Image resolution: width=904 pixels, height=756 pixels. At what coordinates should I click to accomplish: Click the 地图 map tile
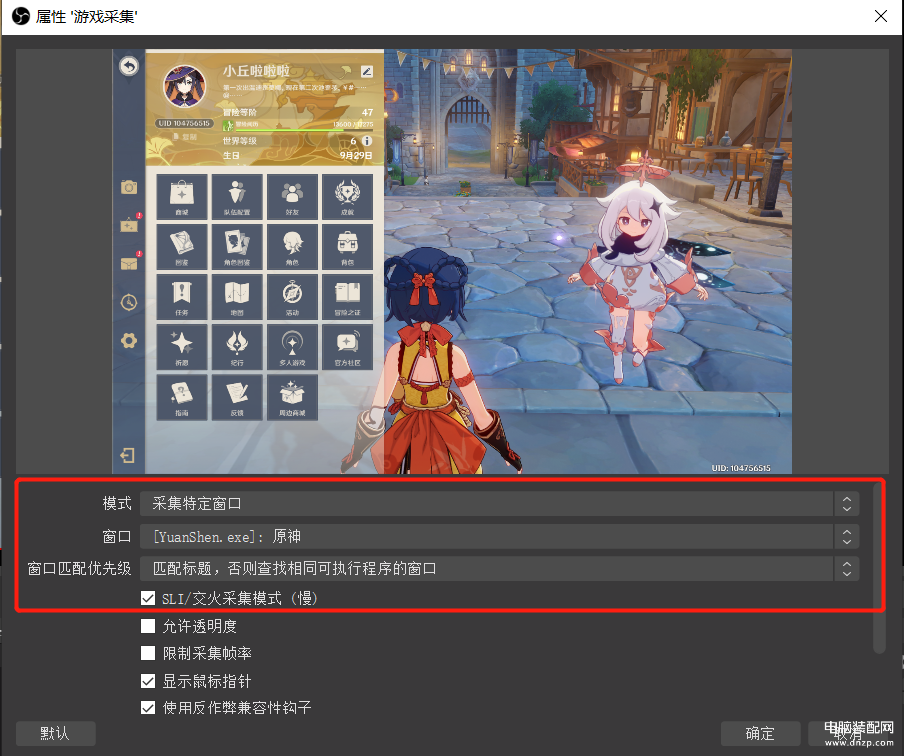(237, 297)
